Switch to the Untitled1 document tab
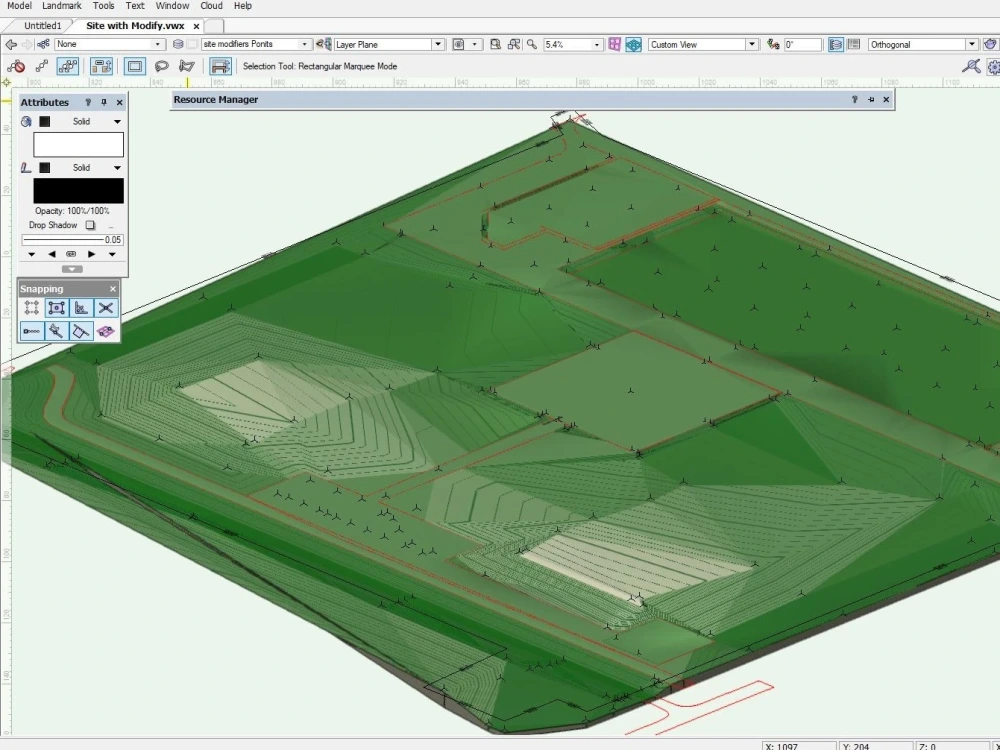Screen dimensions: 1000x750 pyautogui.click(x=43, y=26)
